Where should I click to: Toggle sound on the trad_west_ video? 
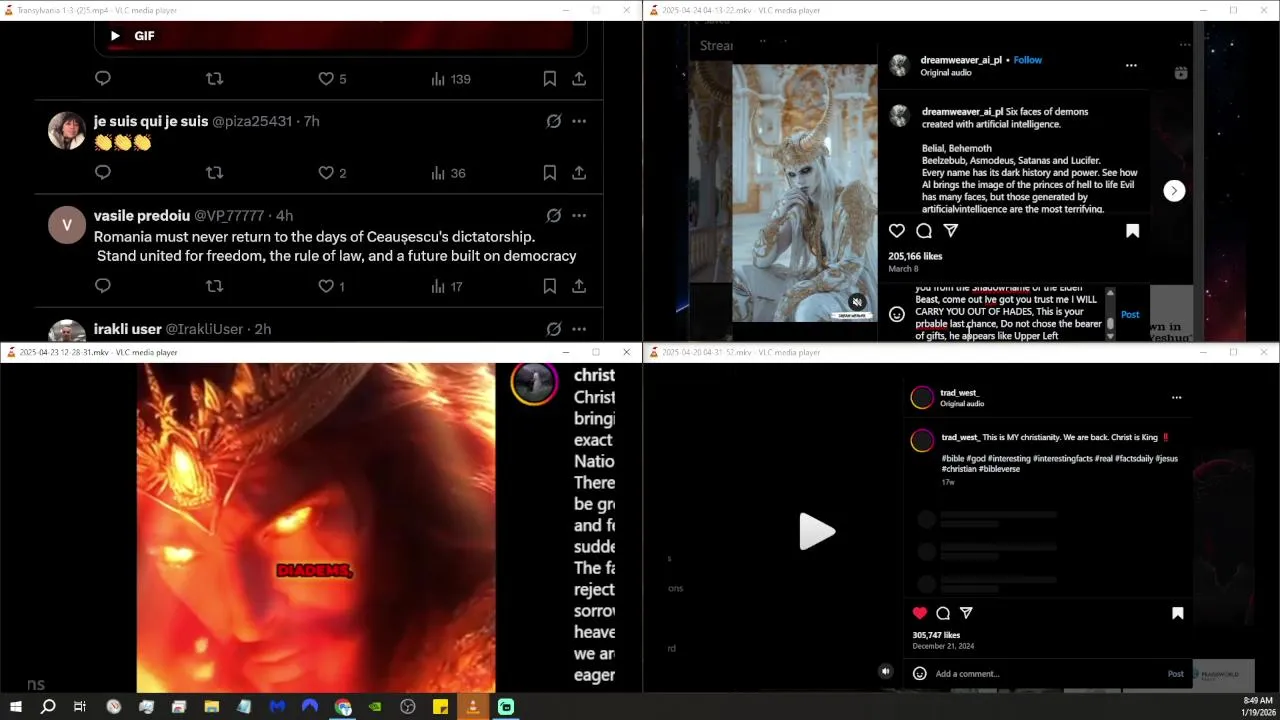885,672
